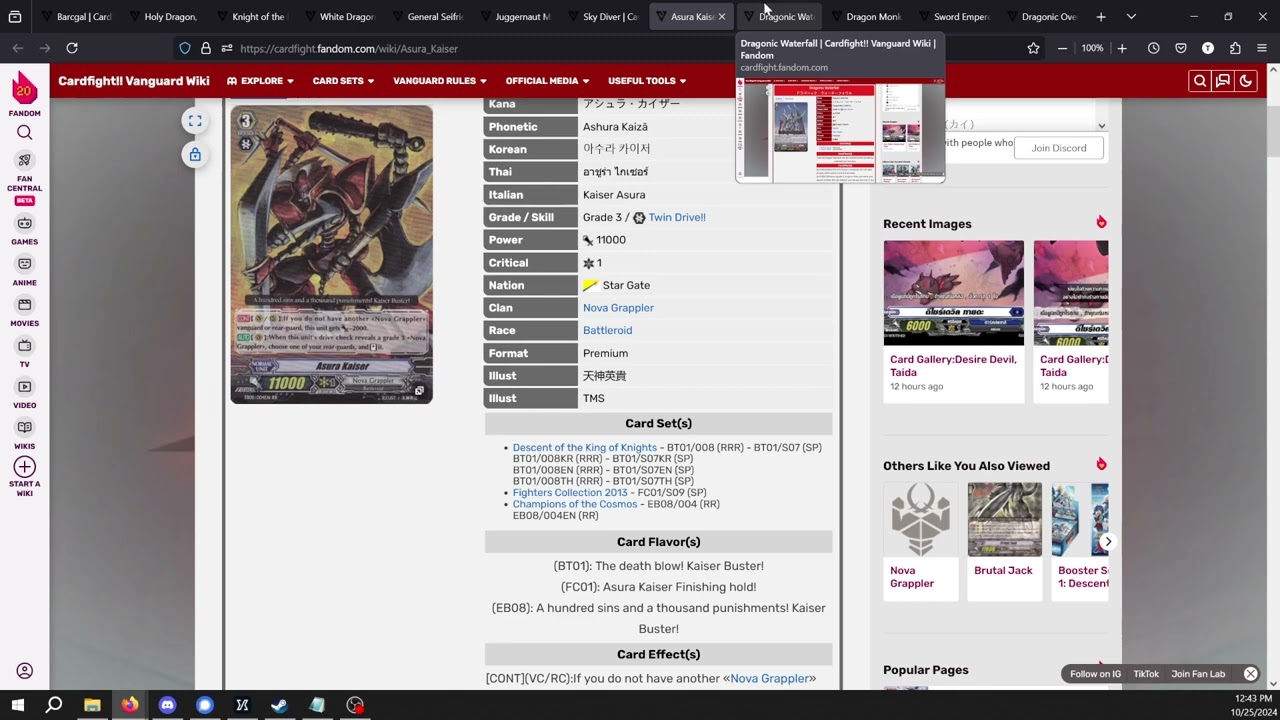Screen dimensions: 1280x720
Task: Open the wiki discussions icon in header
Action: click(x=1222, y=81)
